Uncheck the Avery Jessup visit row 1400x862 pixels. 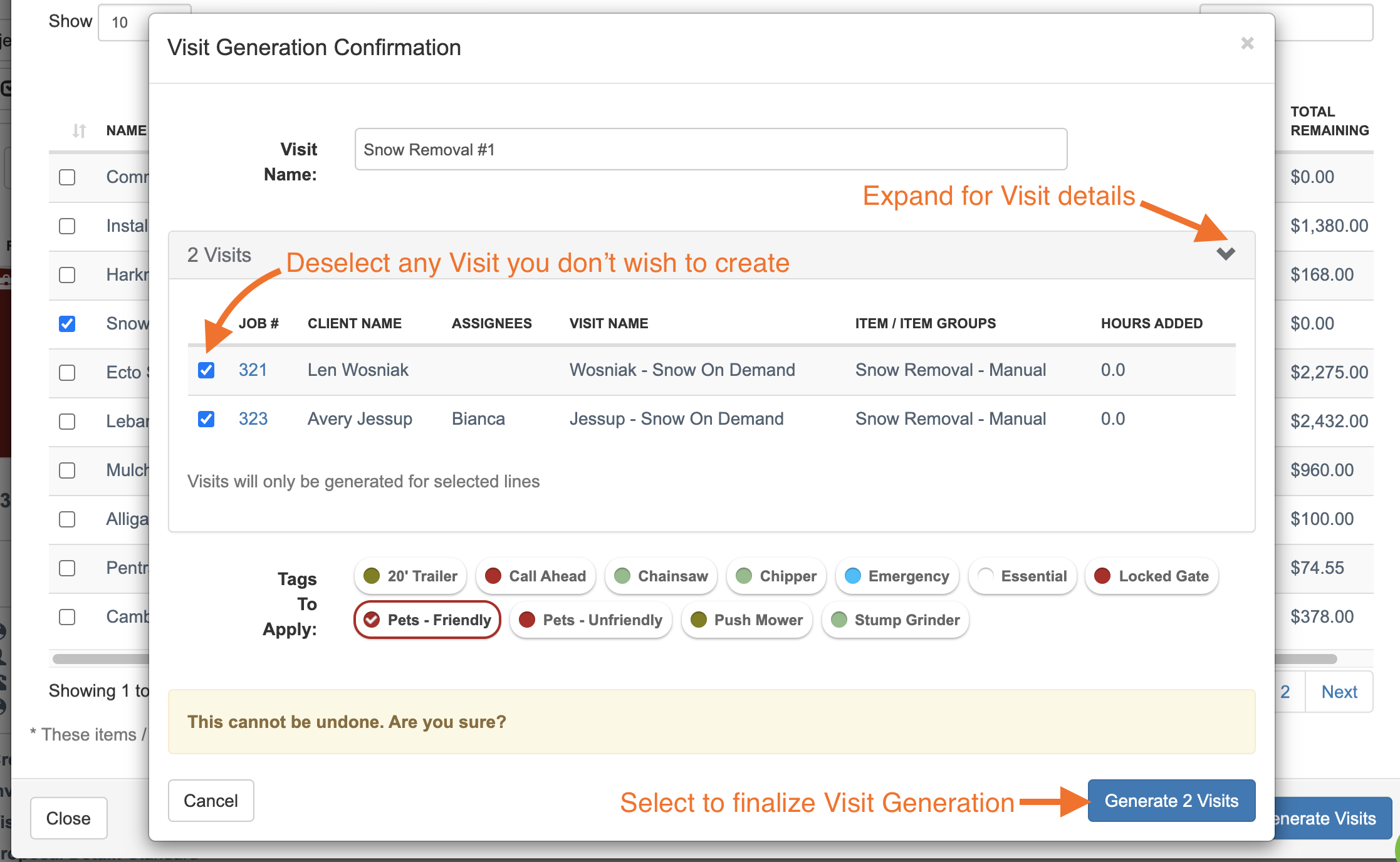(x=206, y=419)
